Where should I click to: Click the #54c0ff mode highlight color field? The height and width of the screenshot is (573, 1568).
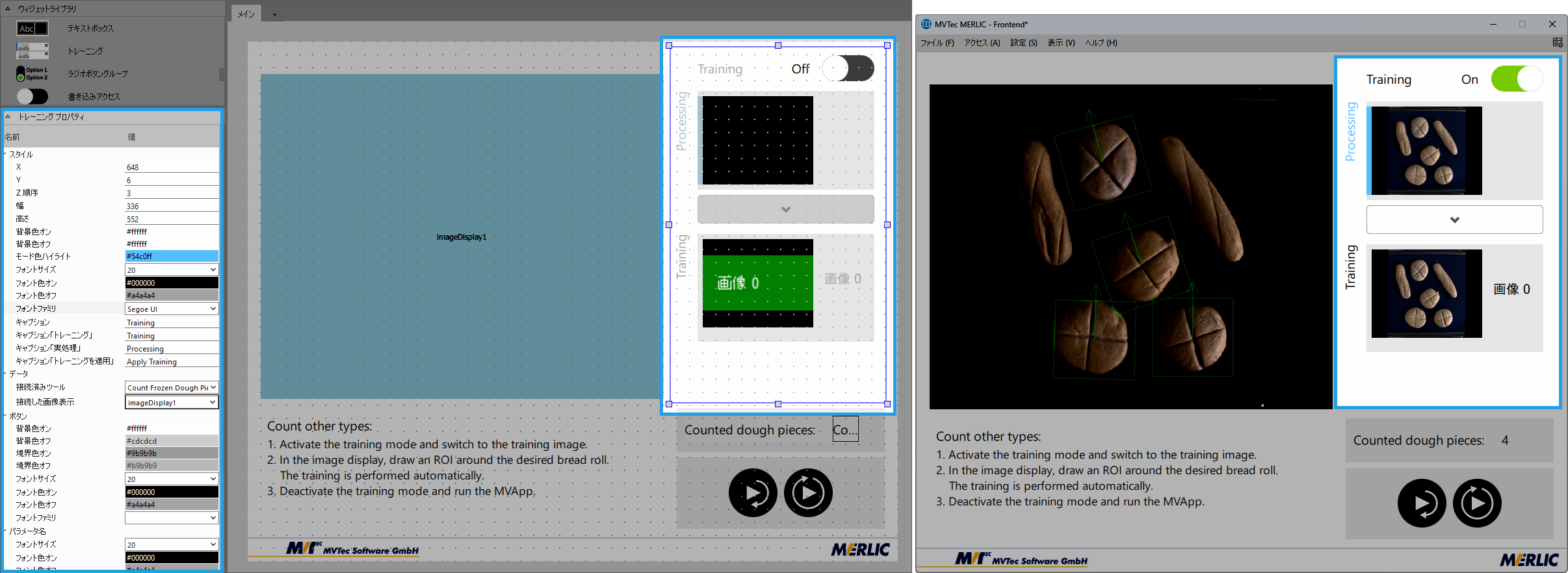tap(172, 257)
